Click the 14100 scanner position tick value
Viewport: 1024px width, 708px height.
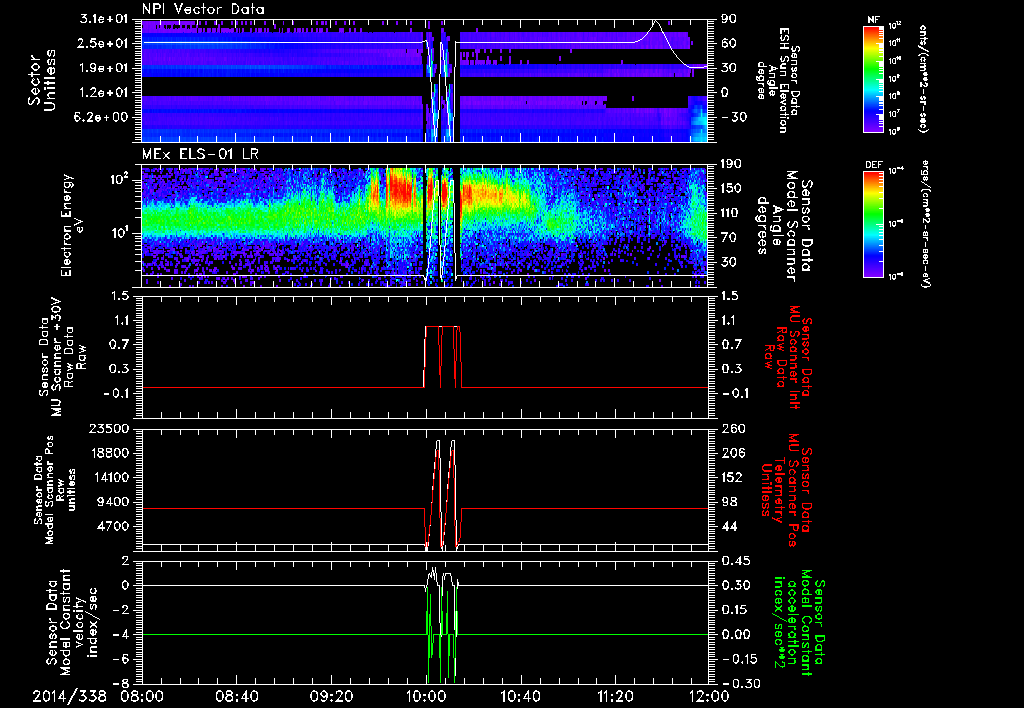(110, 477)
